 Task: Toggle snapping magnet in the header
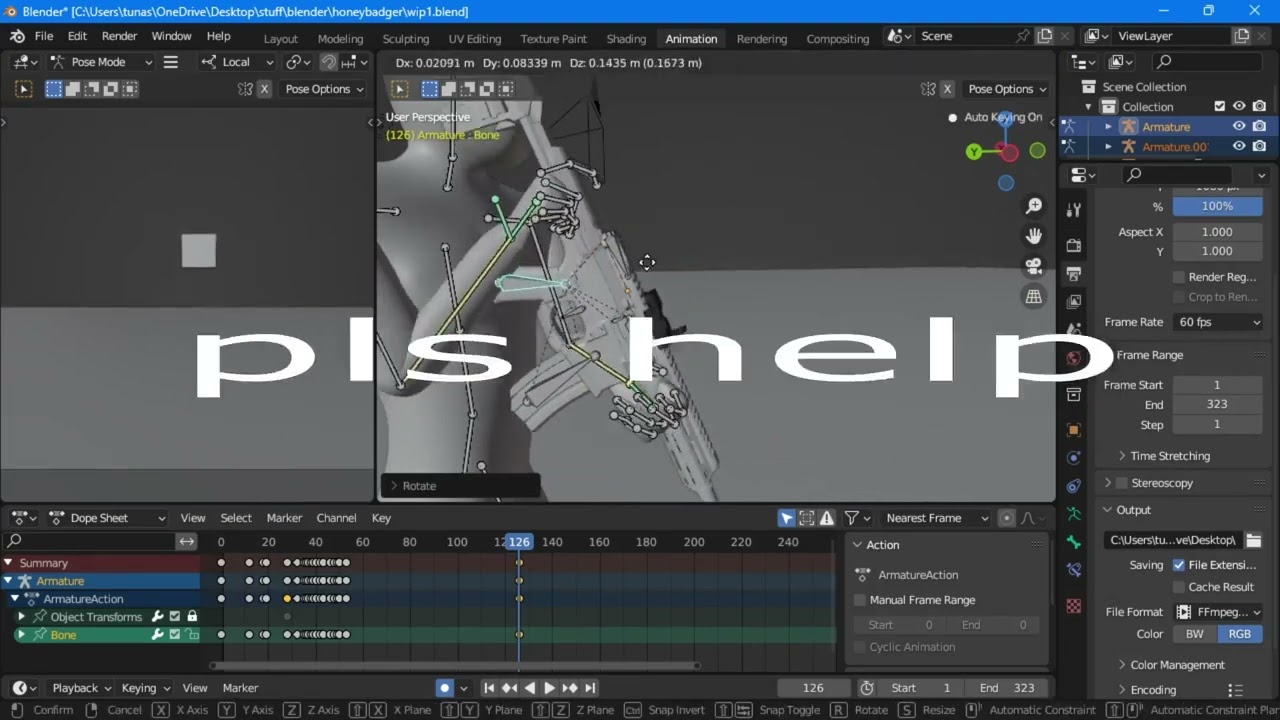(328, 62)
